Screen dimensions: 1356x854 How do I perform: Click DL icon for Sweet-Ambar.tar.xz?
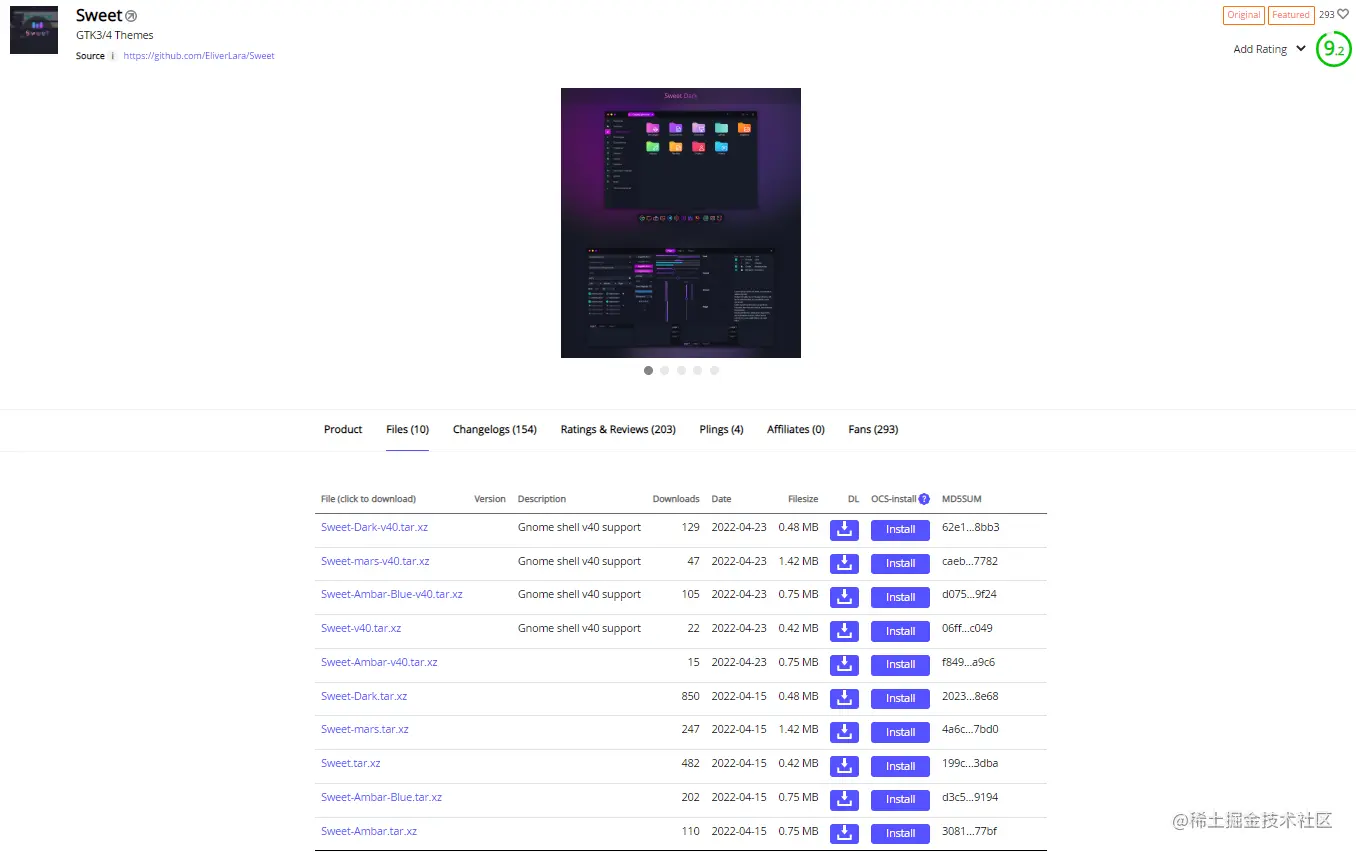click(x=844, y=833)
